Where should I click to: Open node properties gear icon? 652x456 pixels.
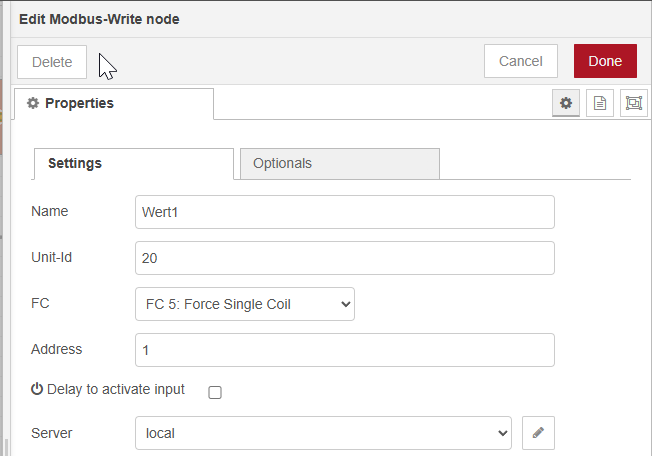[x=566, y=103]
